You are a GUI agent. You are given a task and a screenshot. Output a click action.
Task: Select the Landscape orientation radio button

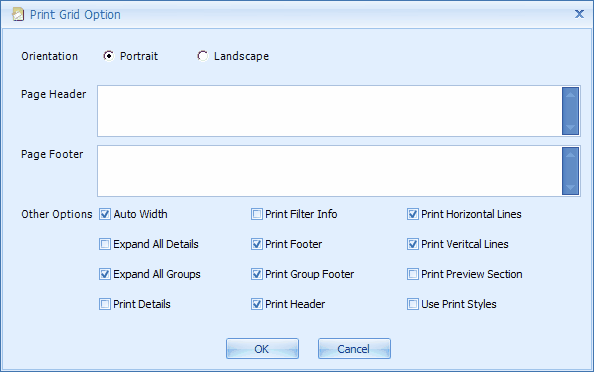coord(203,56)
